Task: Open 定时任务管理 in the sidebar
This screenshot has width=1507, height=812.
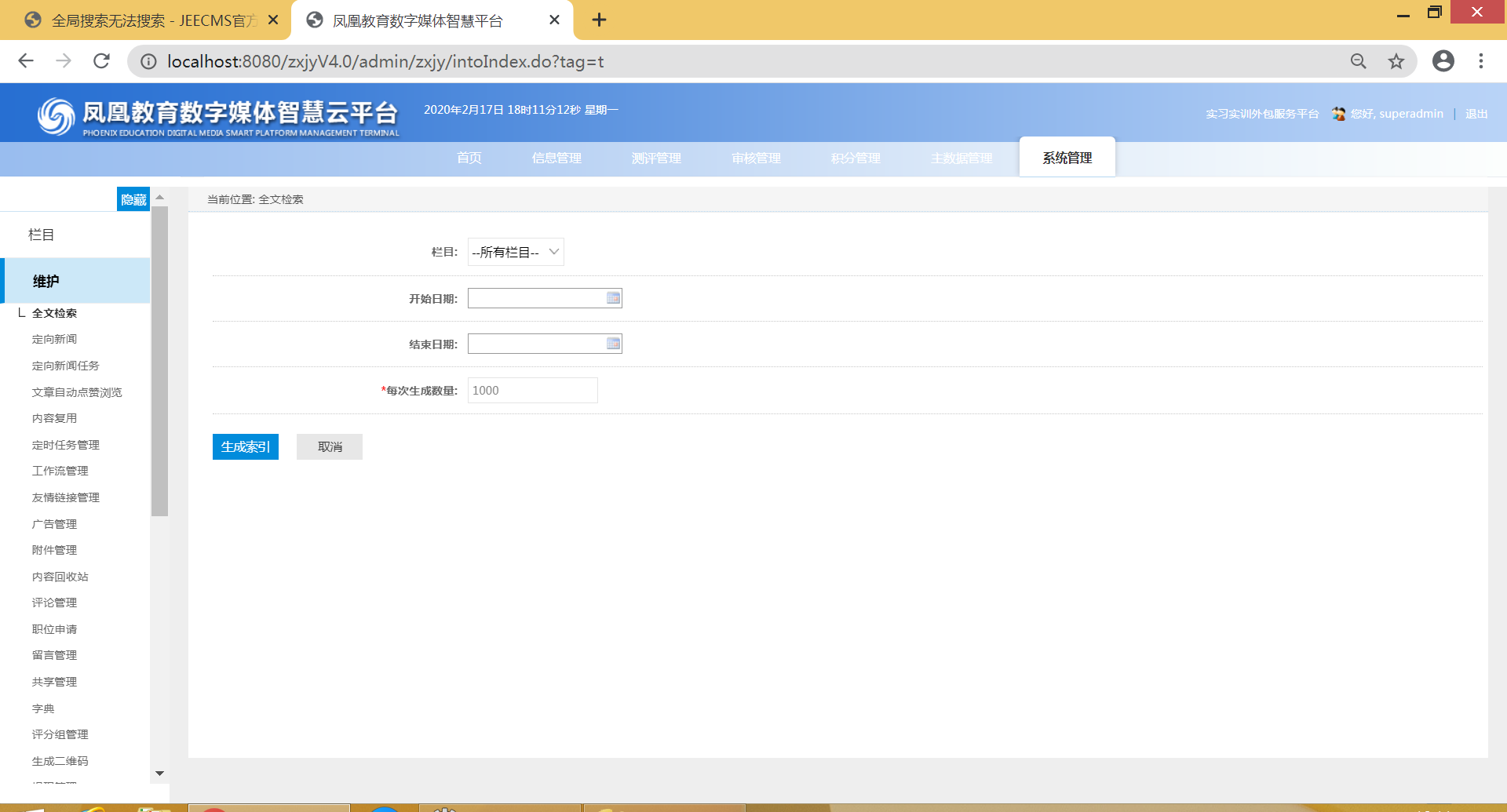Action: (65, 445)
